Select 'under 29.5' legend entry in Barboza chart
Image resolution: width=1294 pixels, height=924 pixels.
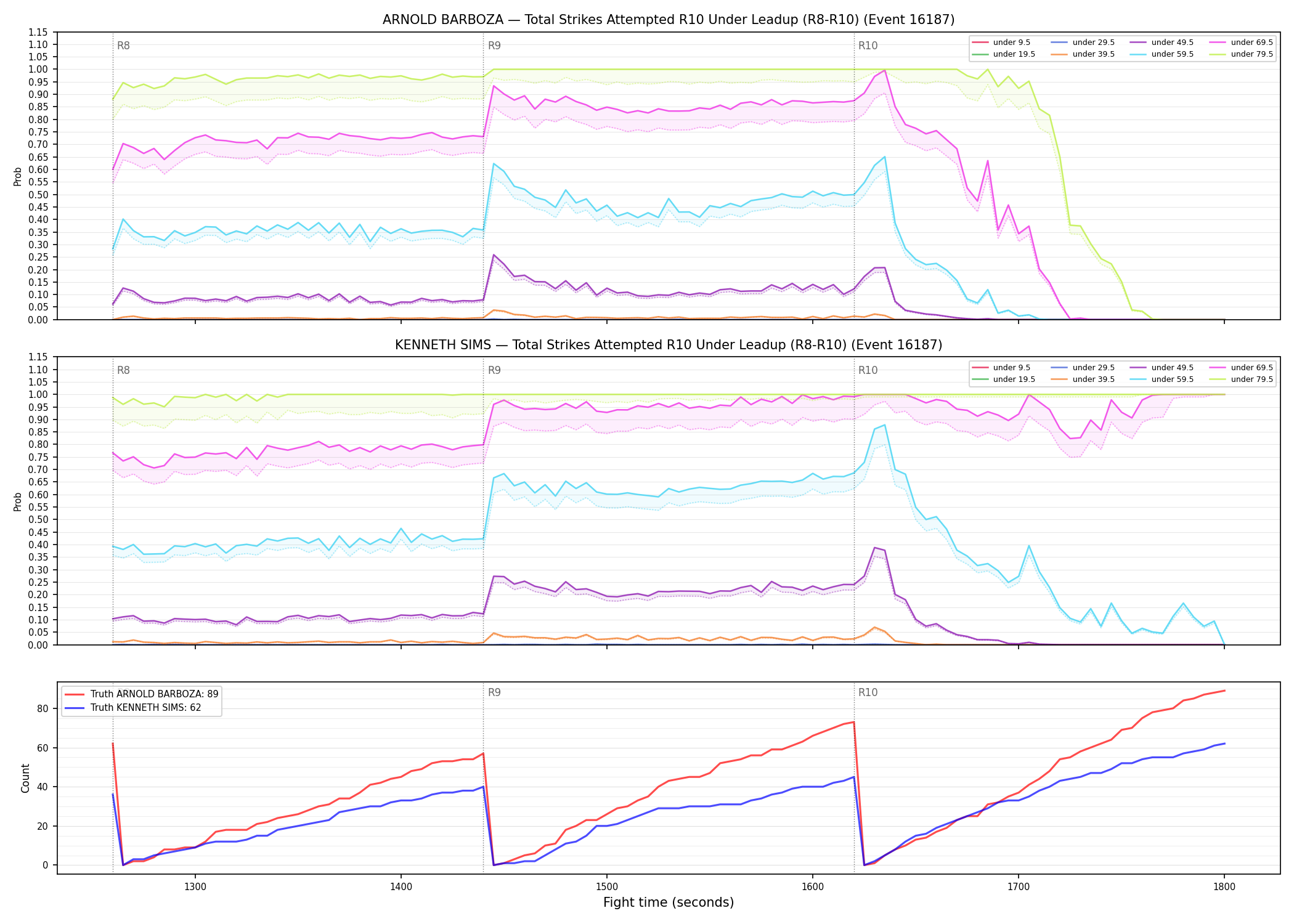click(1083, 43)
